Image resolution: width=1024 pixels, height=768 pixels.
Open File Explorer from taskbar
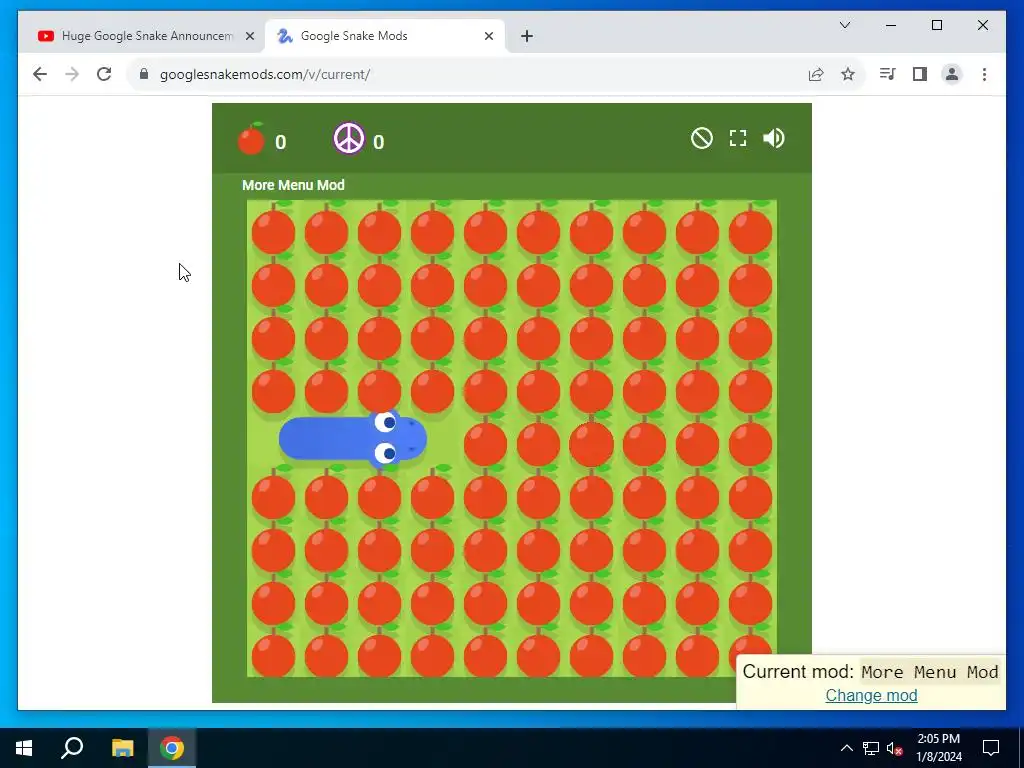pyautogui.click(x=122, y=748)
